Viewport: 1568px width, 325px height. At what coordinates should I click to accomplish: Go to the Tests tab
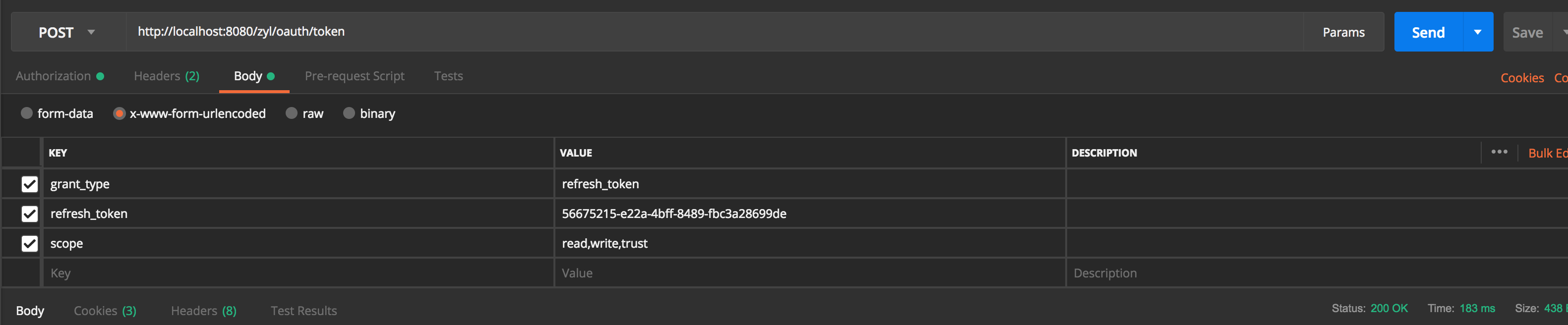[x=448, y=76]
